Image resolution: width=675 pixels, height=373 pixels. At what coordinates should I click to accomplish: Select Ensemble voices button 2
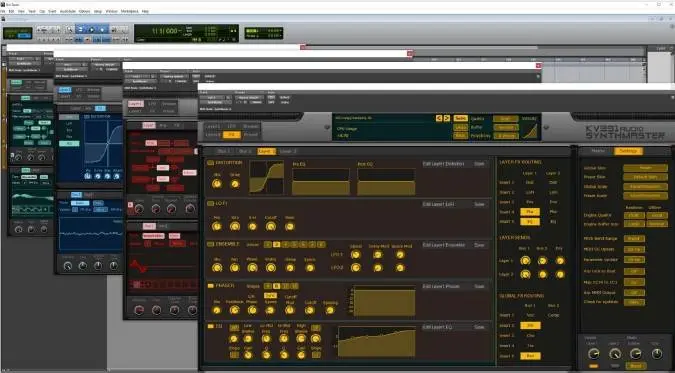coord(276,245)
